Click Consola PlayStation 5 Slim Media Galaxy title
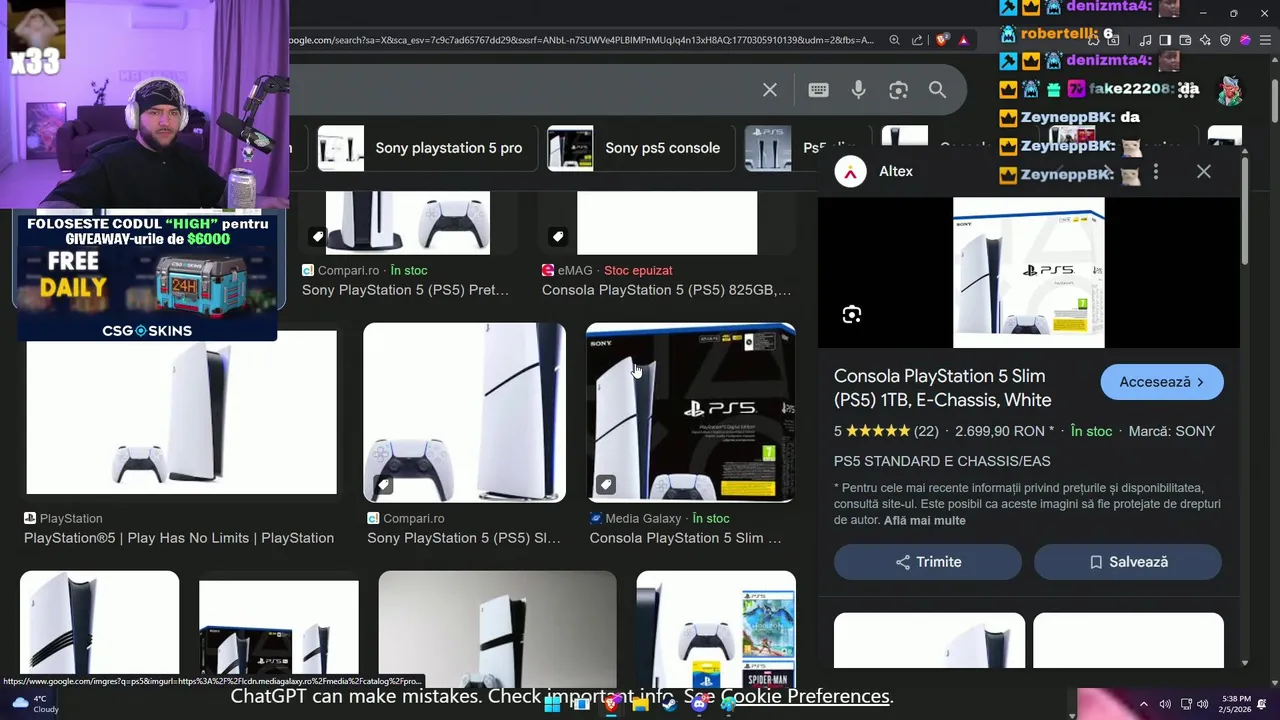The height and width of the screenshot is (720, 1280). point(686,538)
